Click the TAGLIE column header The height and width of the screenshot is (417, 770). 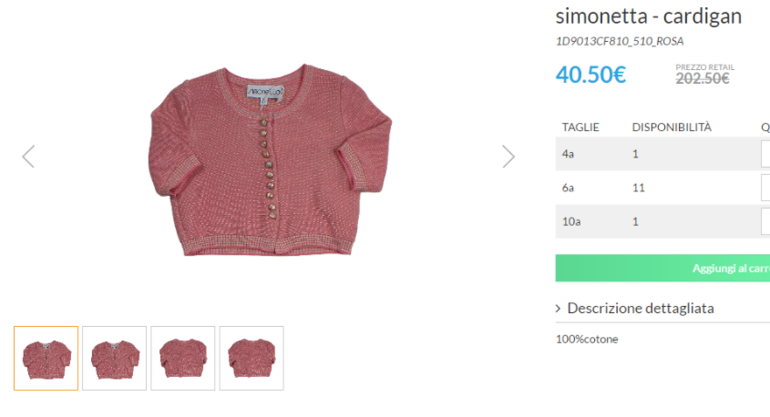pos(580,127)
